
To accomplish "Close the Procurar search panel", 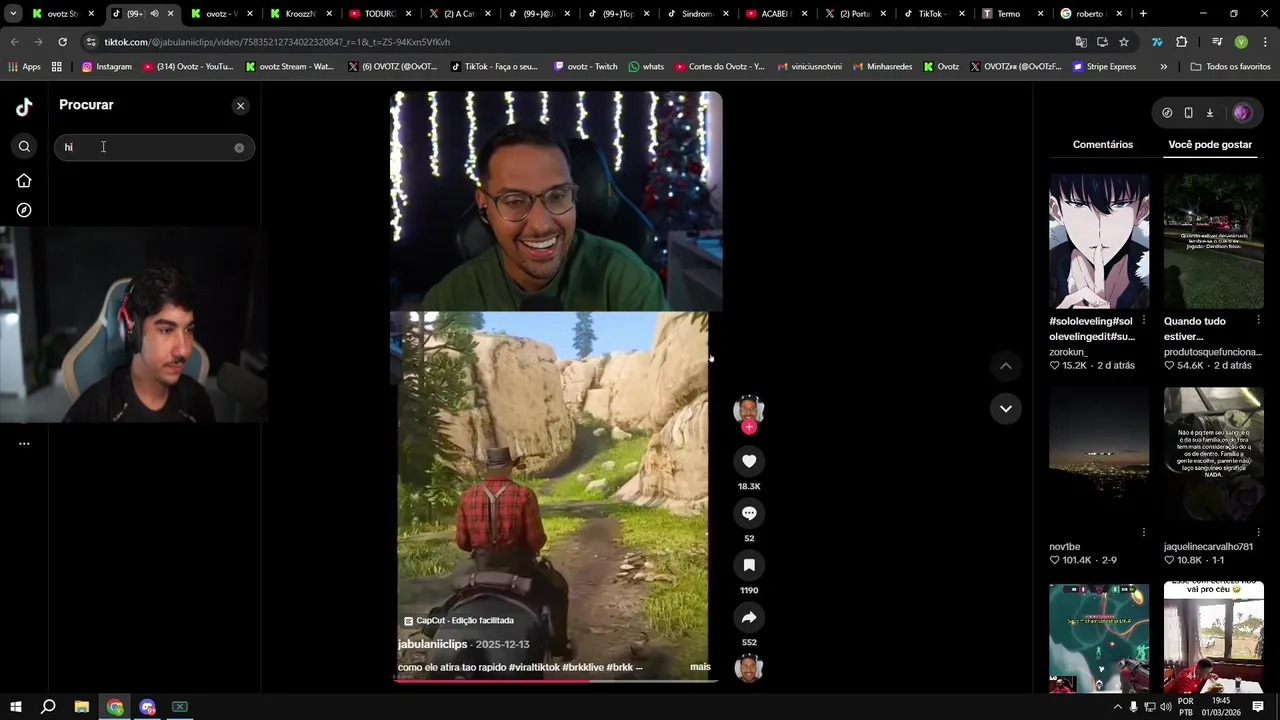I will point(240,106).
